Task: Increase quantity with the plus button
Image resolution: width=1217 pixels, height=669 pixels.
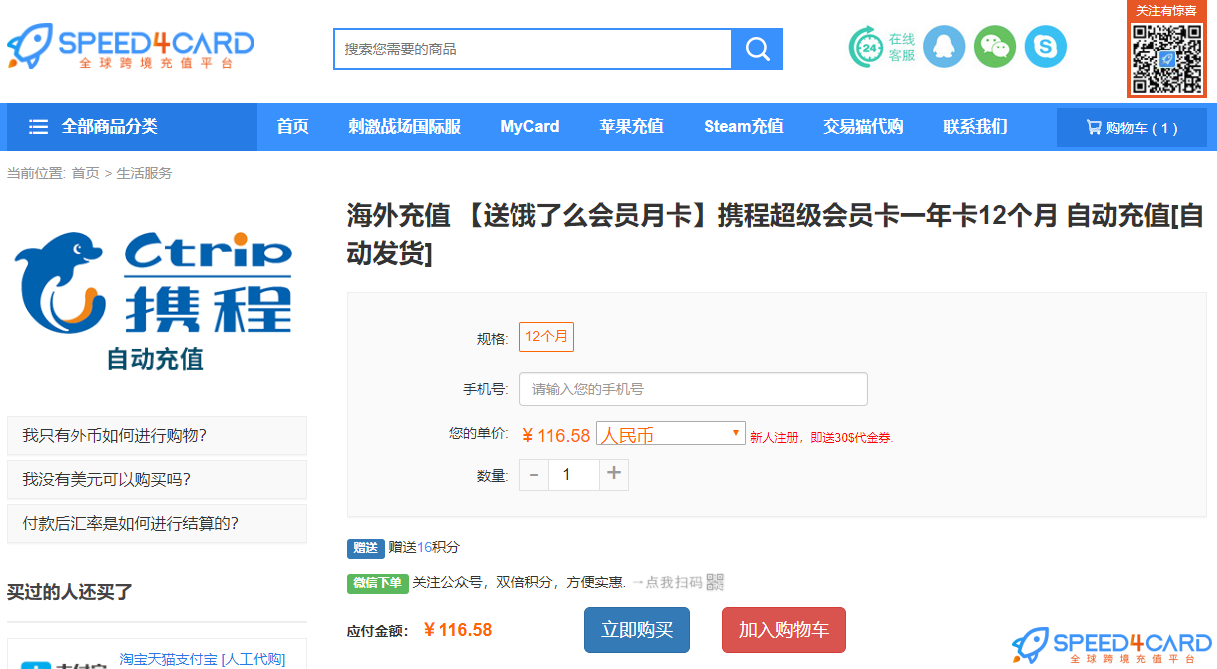Action: [x=614, y=475]
